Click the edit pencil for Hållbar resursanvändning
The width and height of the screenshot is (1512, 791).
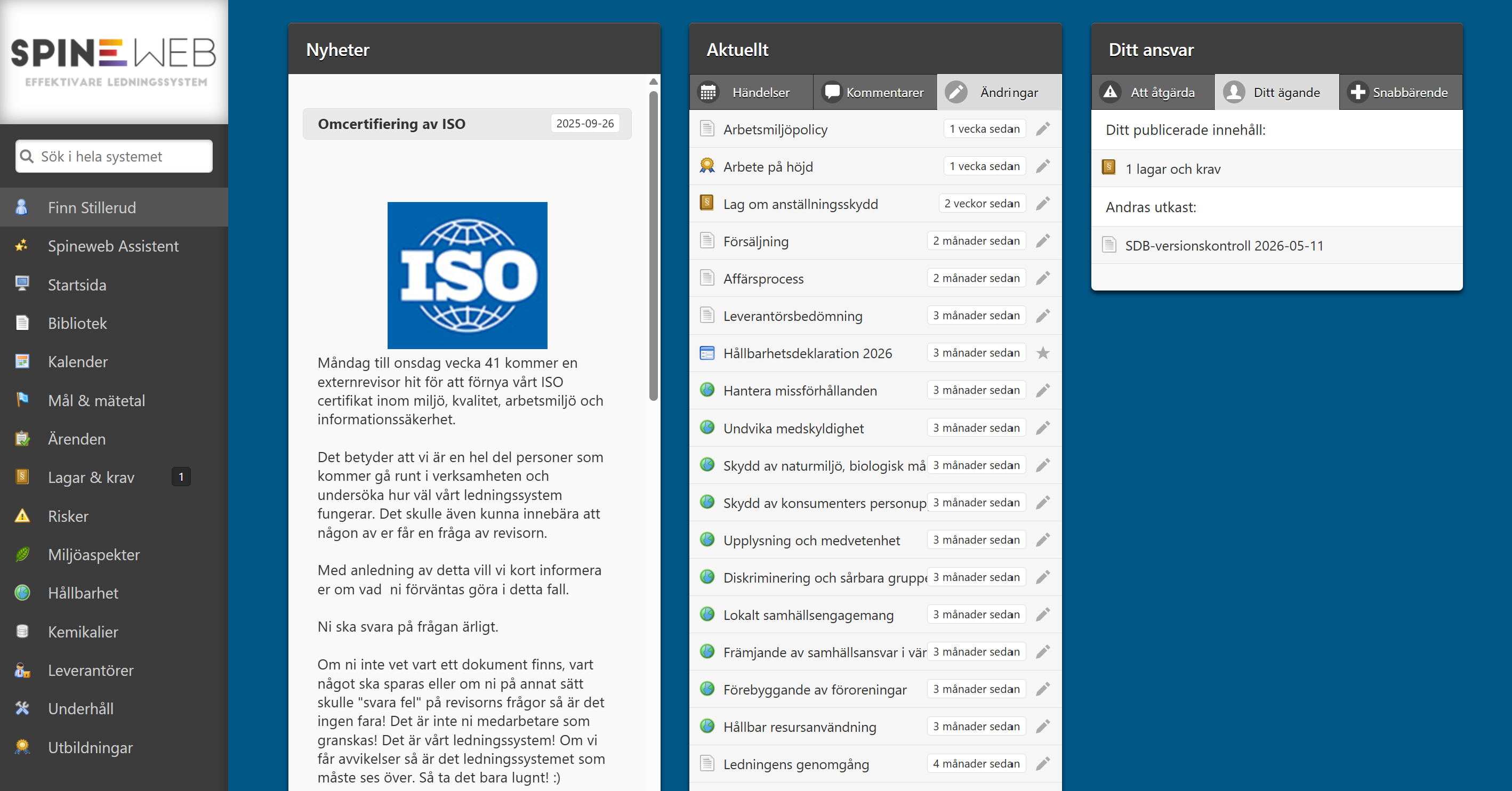1042,727
